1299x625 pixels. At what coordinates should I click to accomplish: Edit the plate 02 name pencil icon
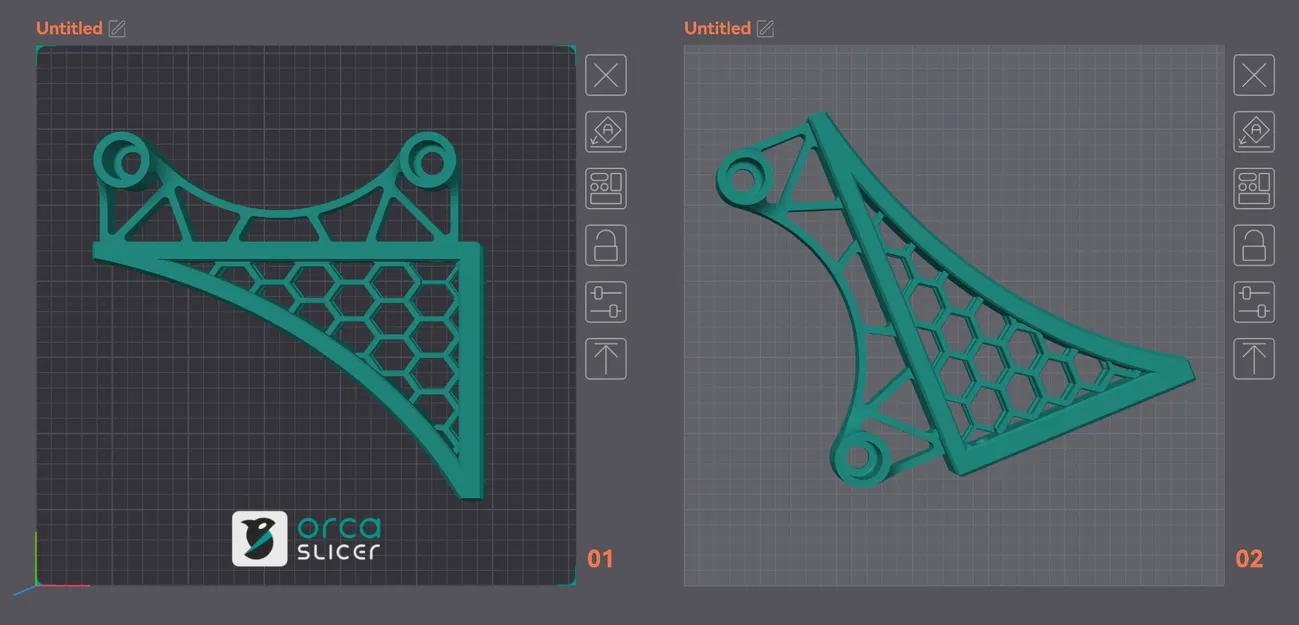coord(765,28)
